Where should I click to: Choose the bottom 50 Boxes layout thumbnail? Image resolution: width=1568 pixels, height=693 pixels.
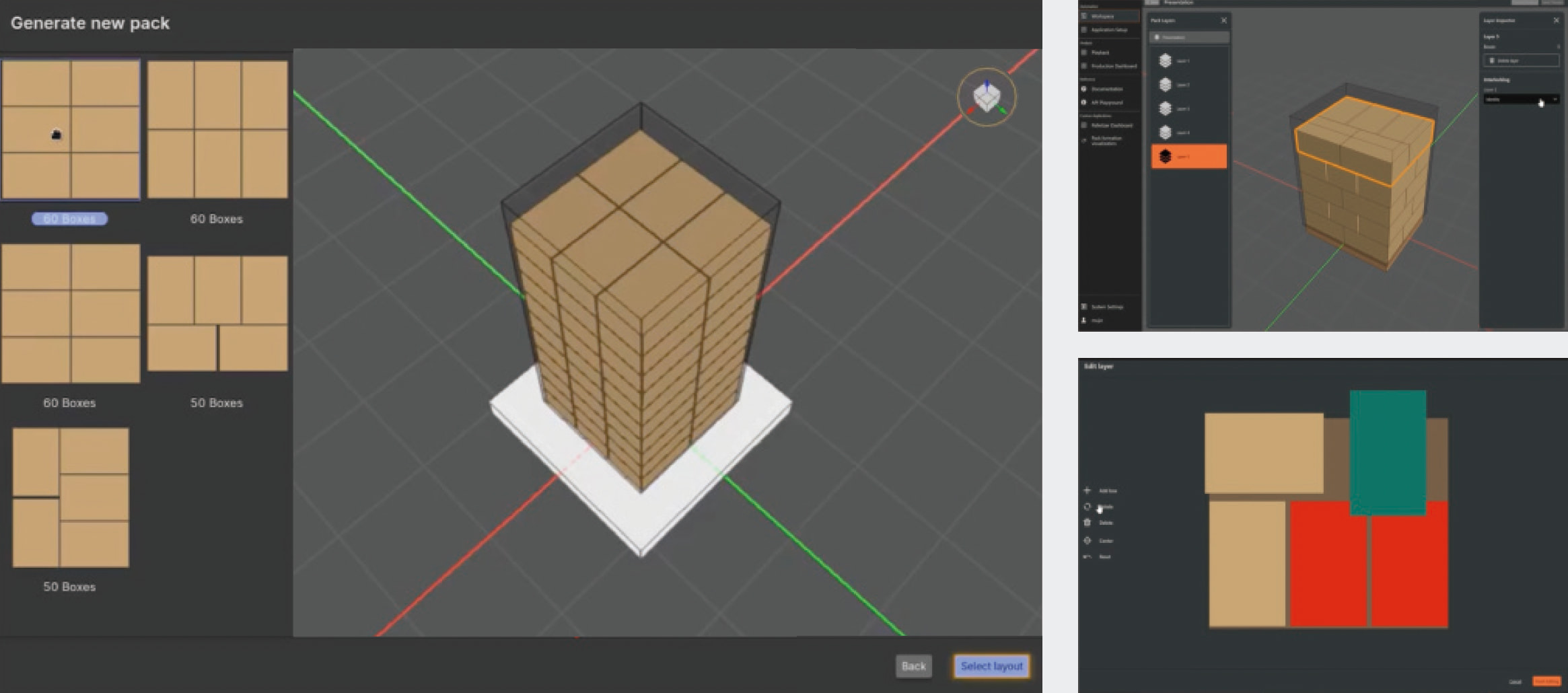[x=71, y=498]
